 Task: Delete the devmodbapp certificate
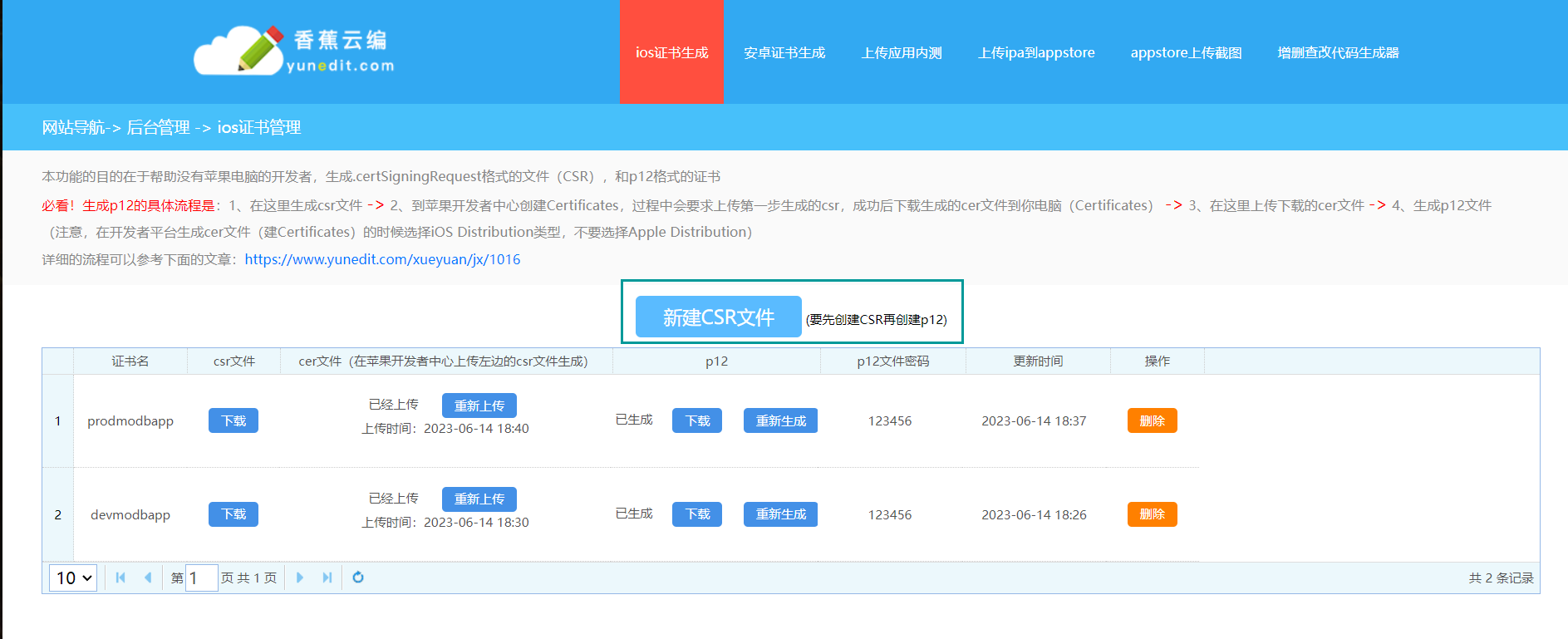coord(1153,514)
